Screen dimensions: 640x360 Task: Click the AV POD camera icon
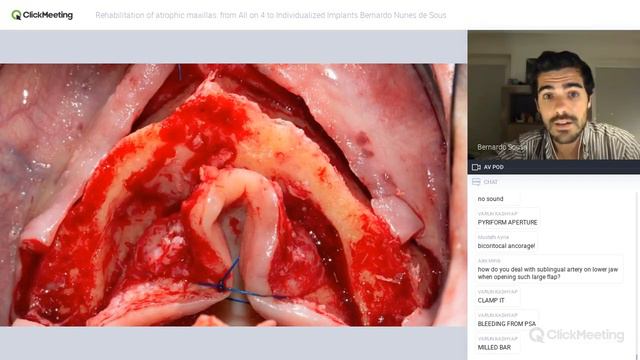tap(476, 167)
